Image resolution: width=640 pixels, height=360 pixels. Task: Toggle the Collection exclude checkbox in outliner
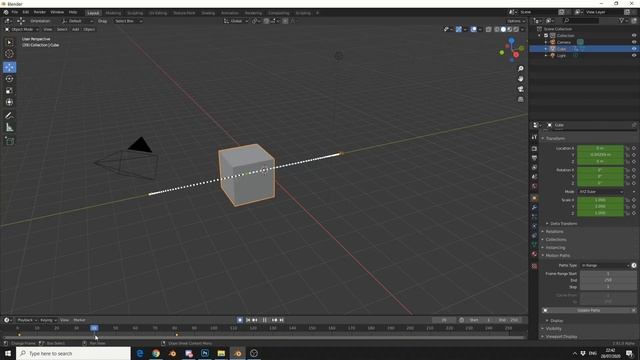546,36
